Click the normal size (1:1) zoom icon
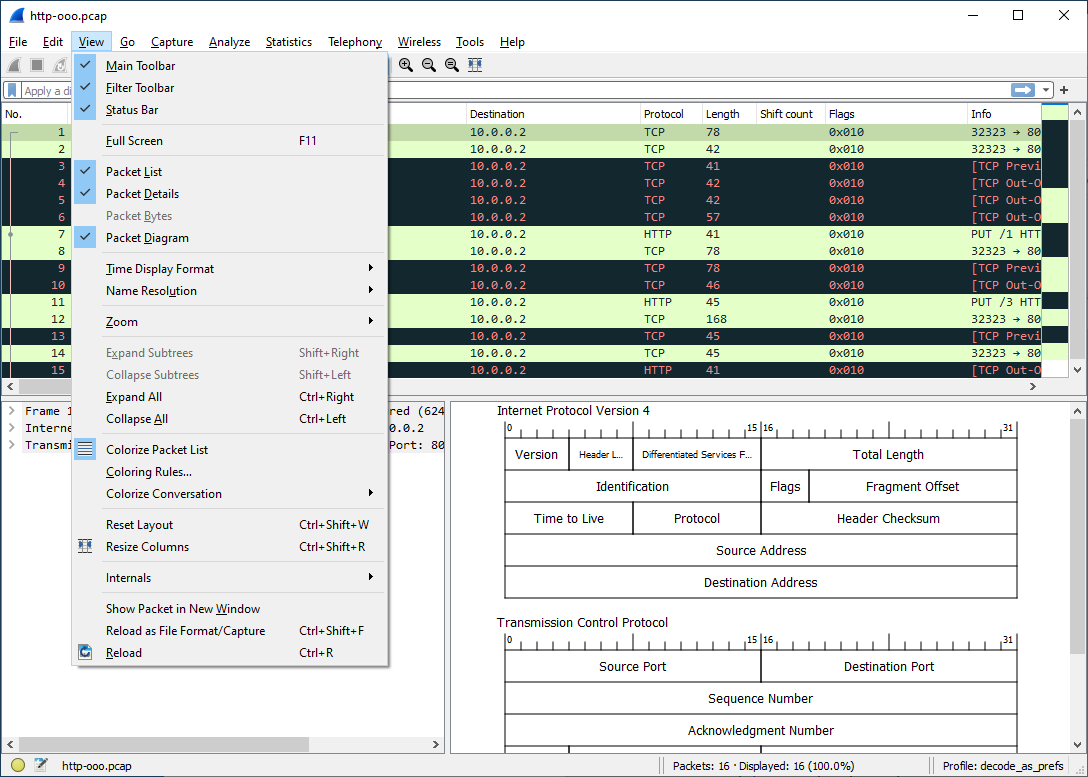The width and height of the screenshot is (1088, 777). pyautogui.click(x=452, y=65)
